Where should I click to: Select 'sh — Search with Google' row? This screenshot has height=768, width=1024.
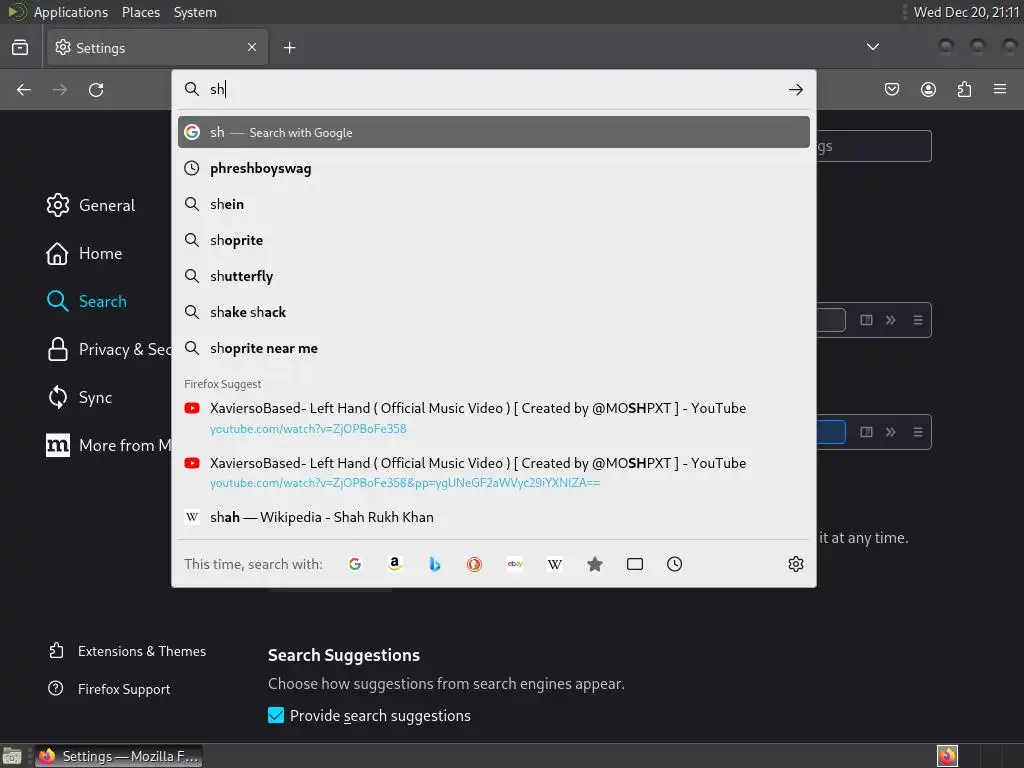coord(494,132)
